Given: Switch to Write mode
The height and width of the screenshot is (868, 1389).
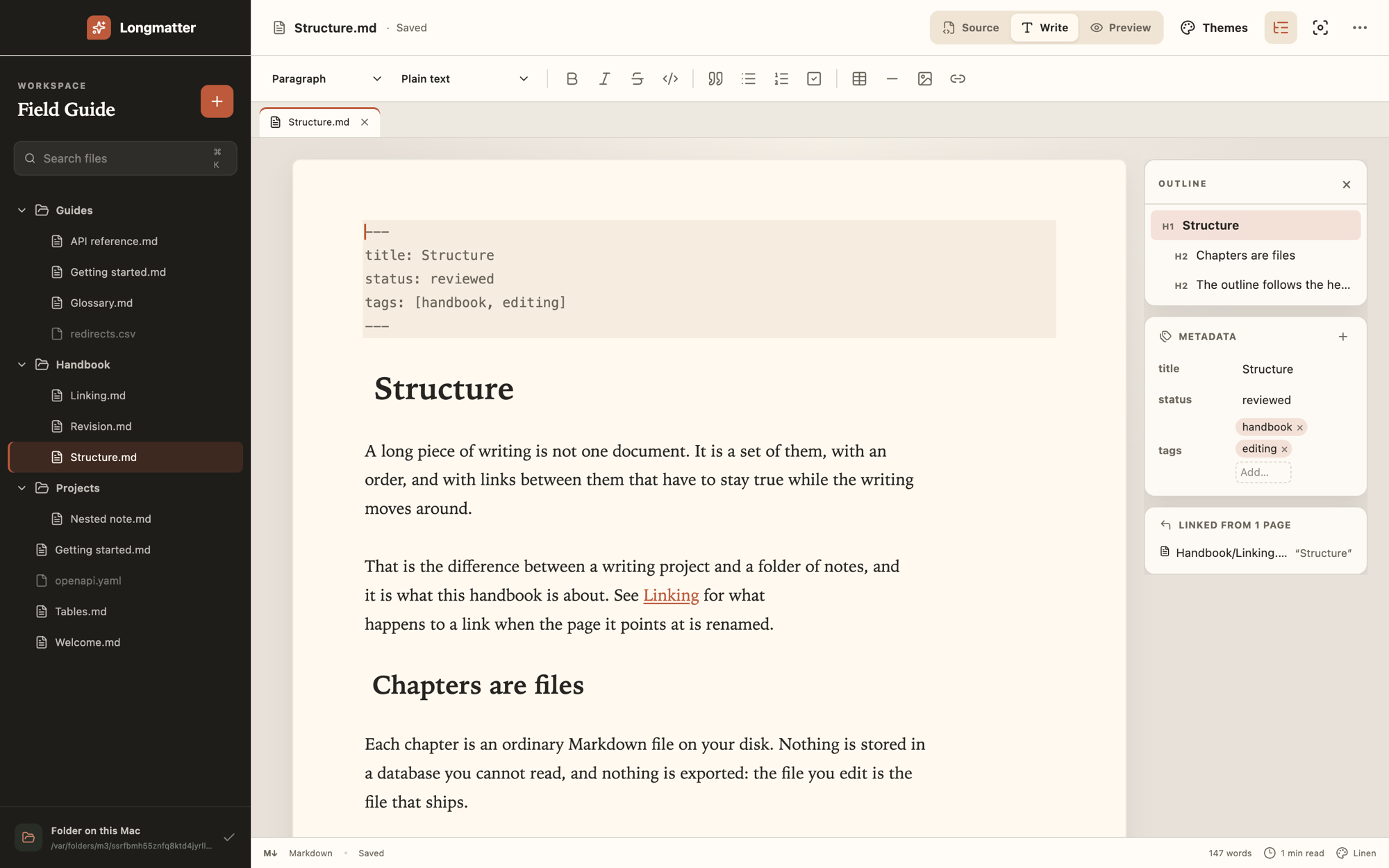Looking at the screenshot, I should (x=1045, y=28).
